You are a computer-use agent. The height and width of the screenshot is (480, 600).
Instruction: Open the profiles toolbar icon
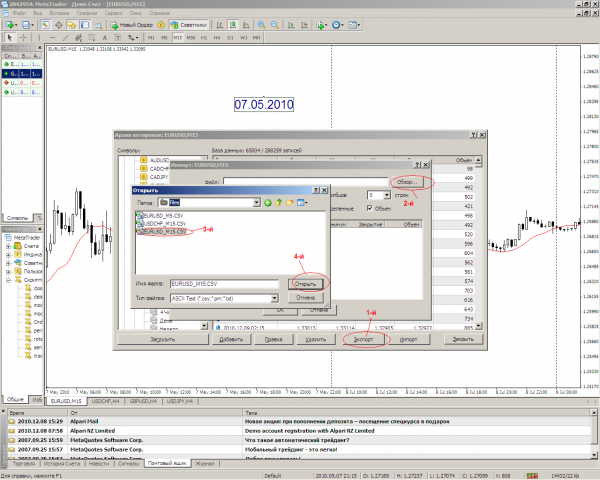point(28,25)
